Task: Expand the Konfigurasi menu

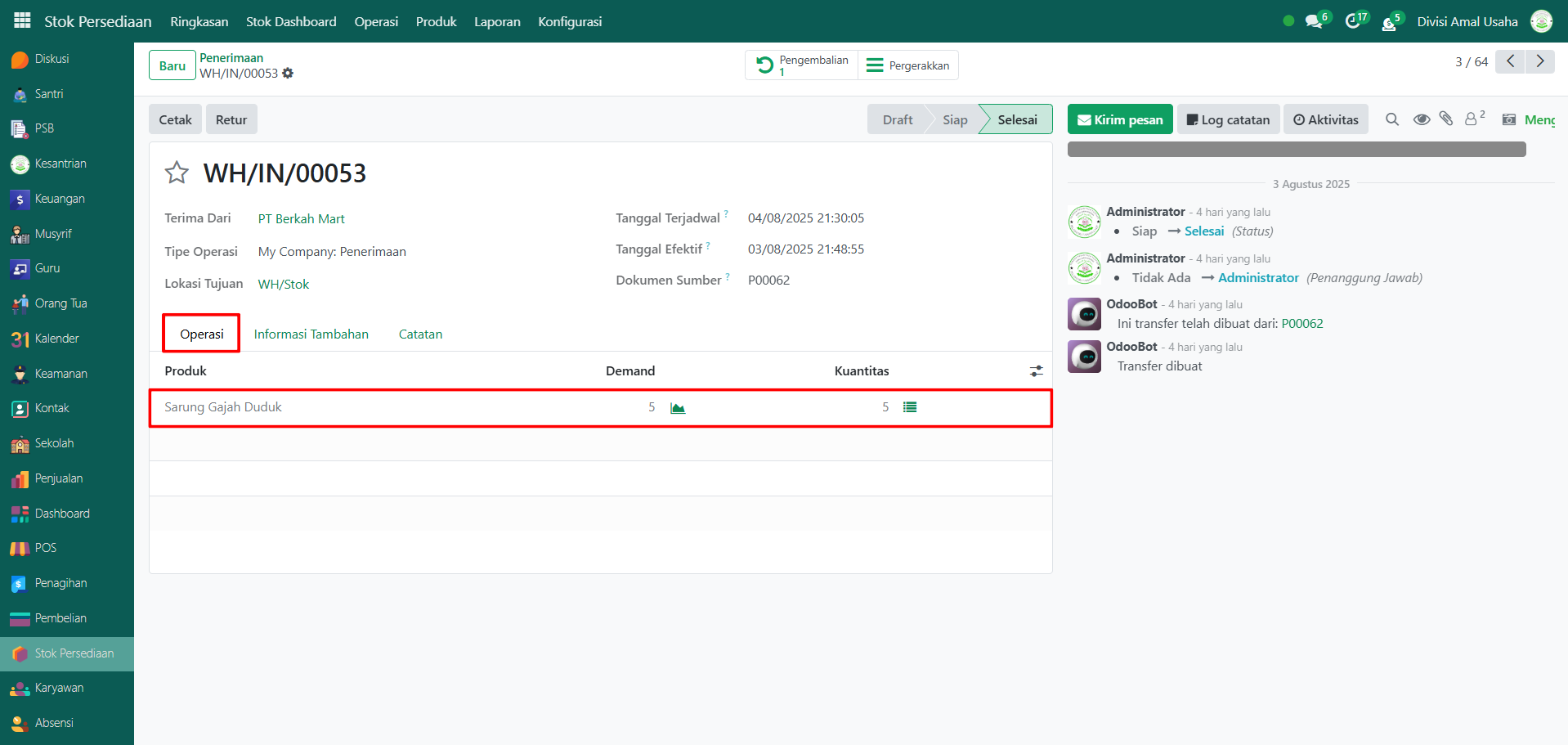Action: coord(570,21)
